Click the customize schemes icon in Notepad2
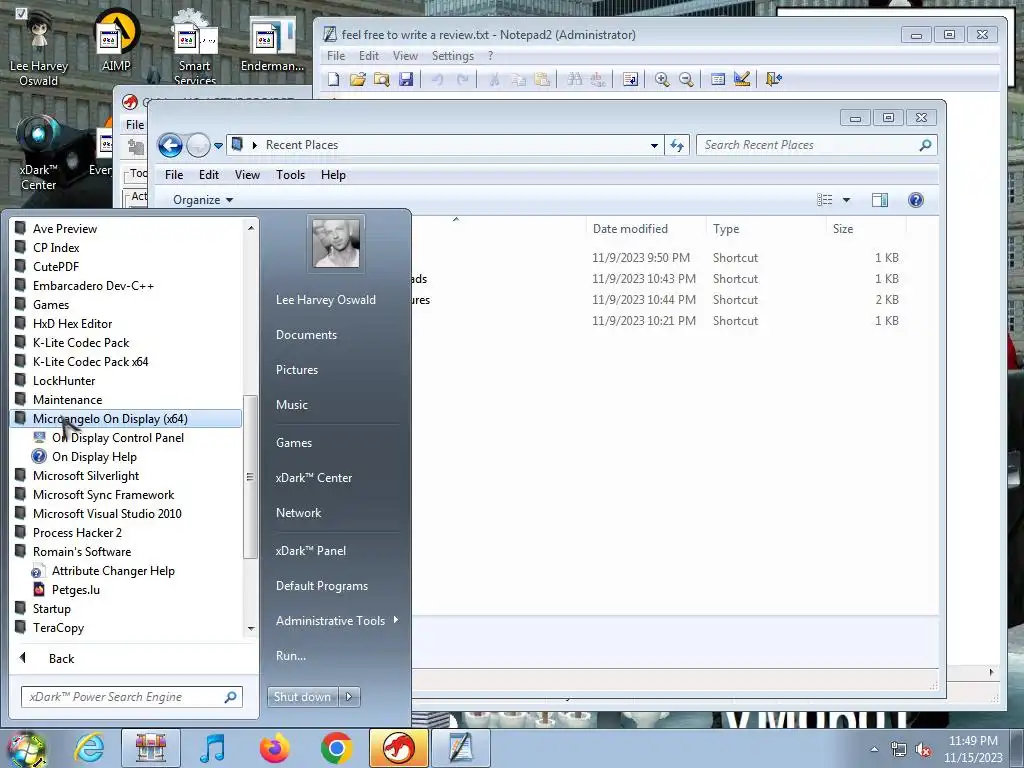This screenshot has width=1024, height=768. (x=741, y=79)
